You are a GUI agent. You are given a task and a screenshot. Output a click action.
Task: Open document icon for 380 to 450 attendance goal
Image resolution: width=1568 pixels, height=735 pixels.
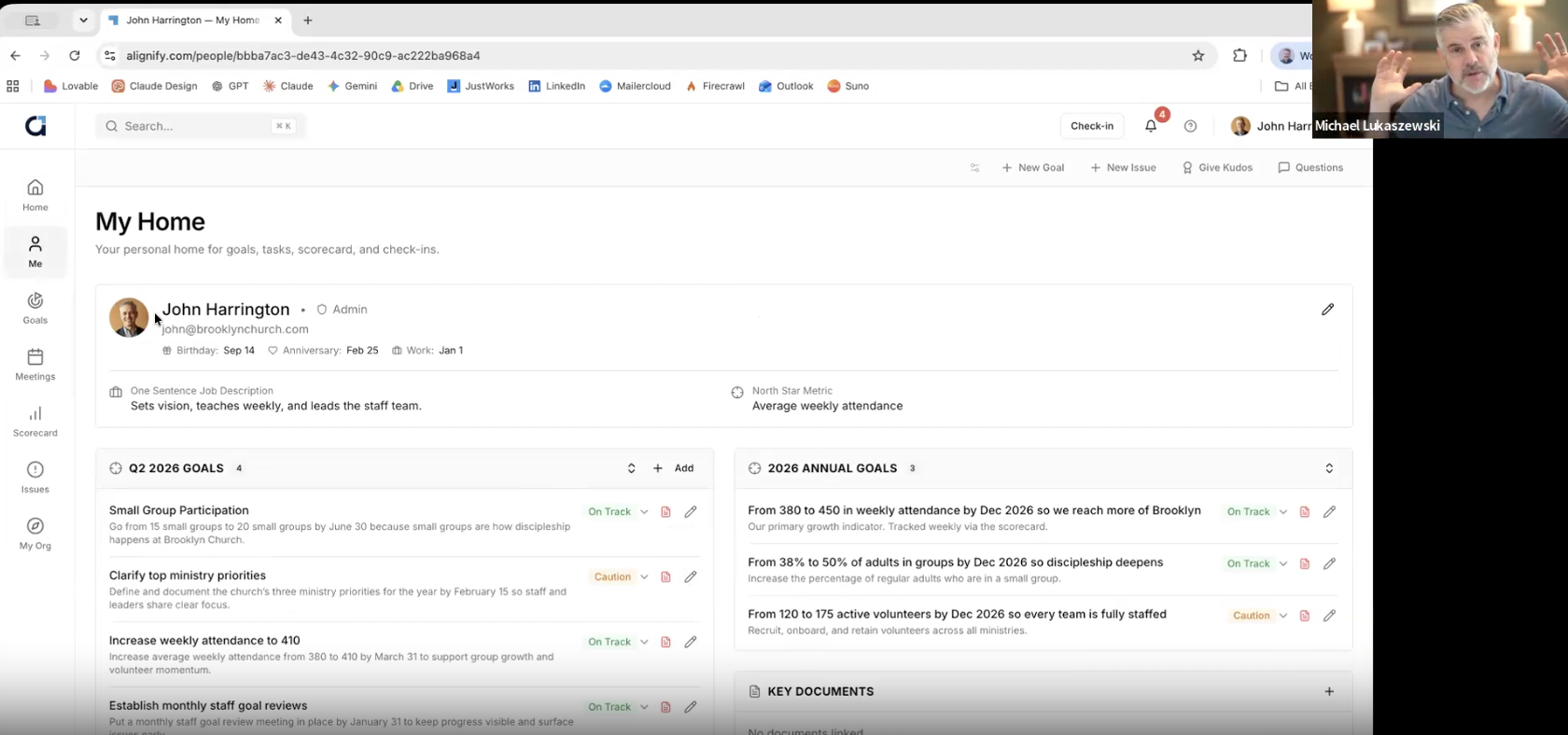pos(1305,512)
